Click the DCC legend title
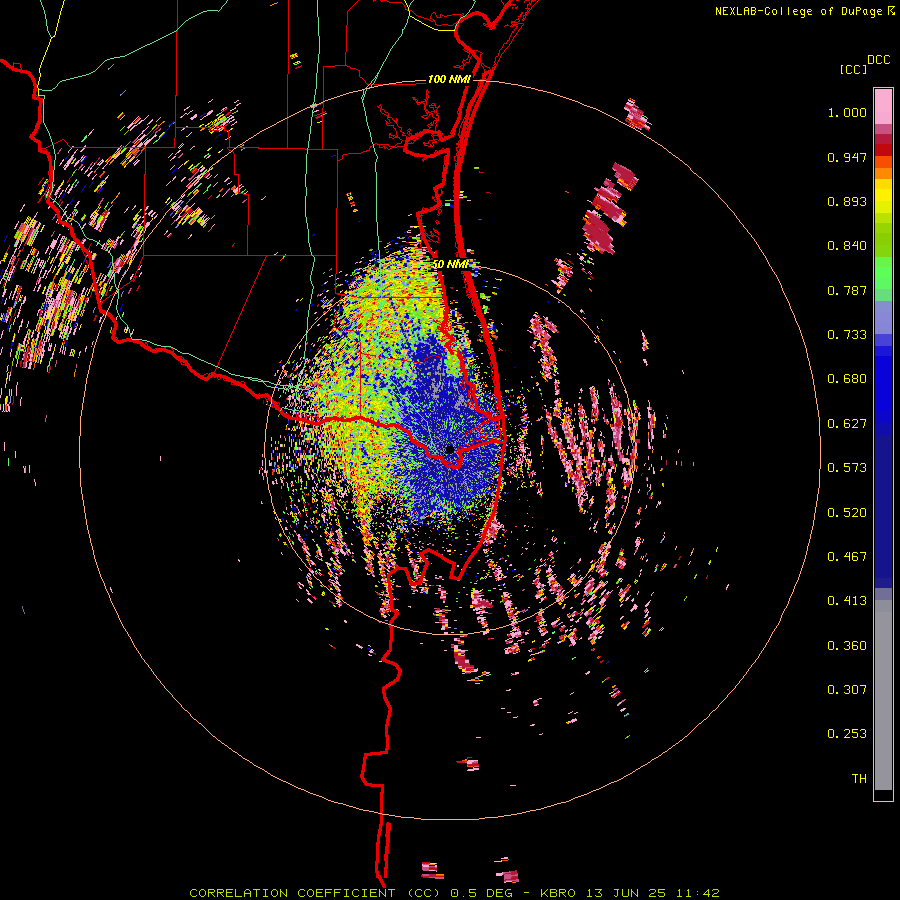 [x=878, y=60]
